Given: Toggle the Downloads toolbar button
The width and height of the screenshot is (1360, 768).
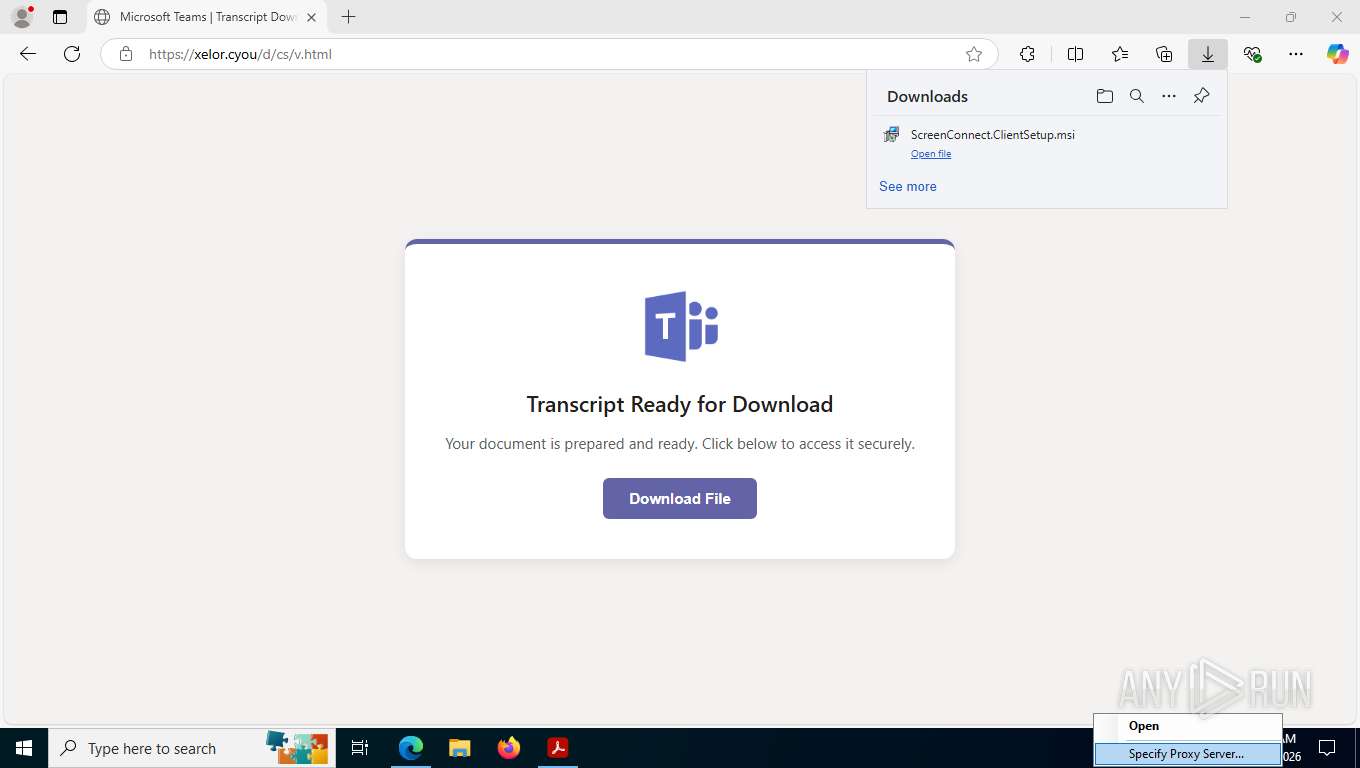Looking at the screenshot, I should [1208, 54].
